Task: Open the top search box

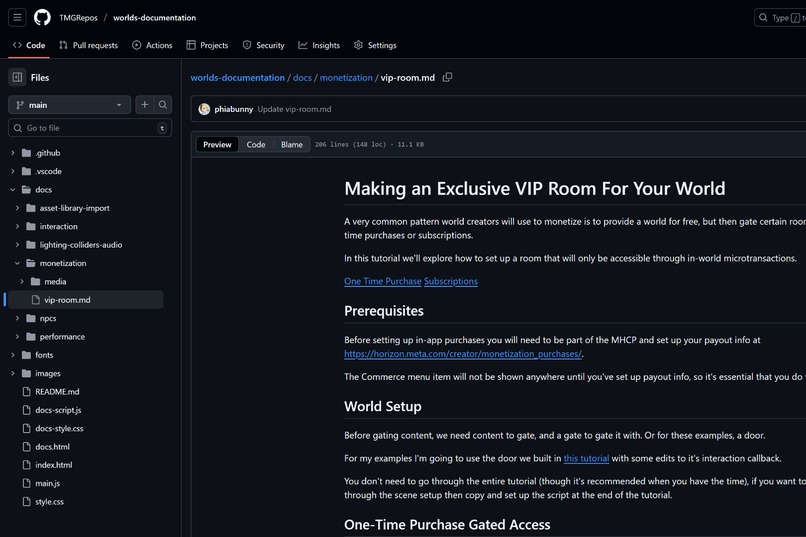Action: 781,17
